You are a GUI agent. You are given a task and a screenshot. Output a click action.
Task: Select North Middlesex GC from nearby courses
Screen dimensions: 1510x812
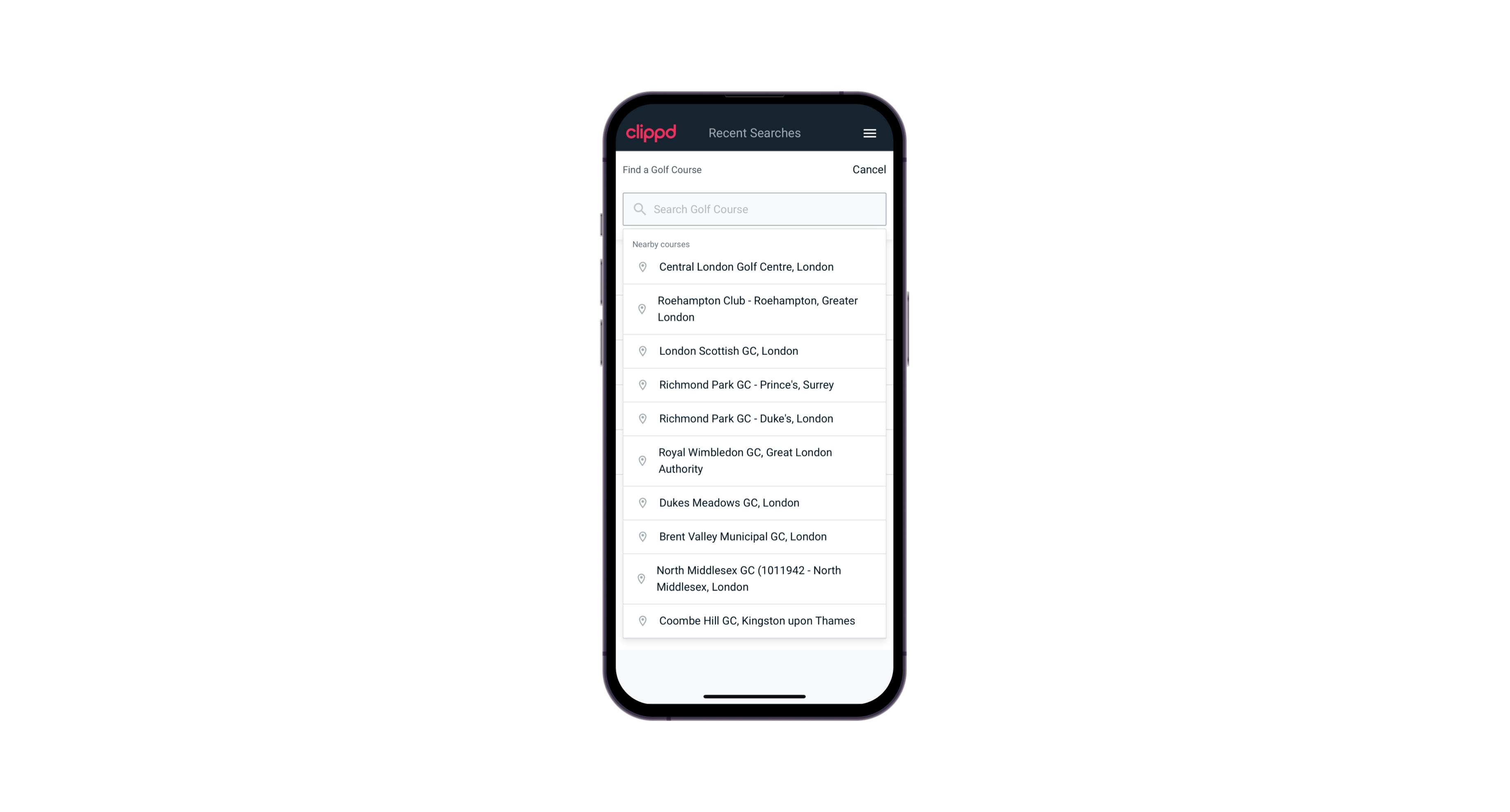(x=755, y=579)
